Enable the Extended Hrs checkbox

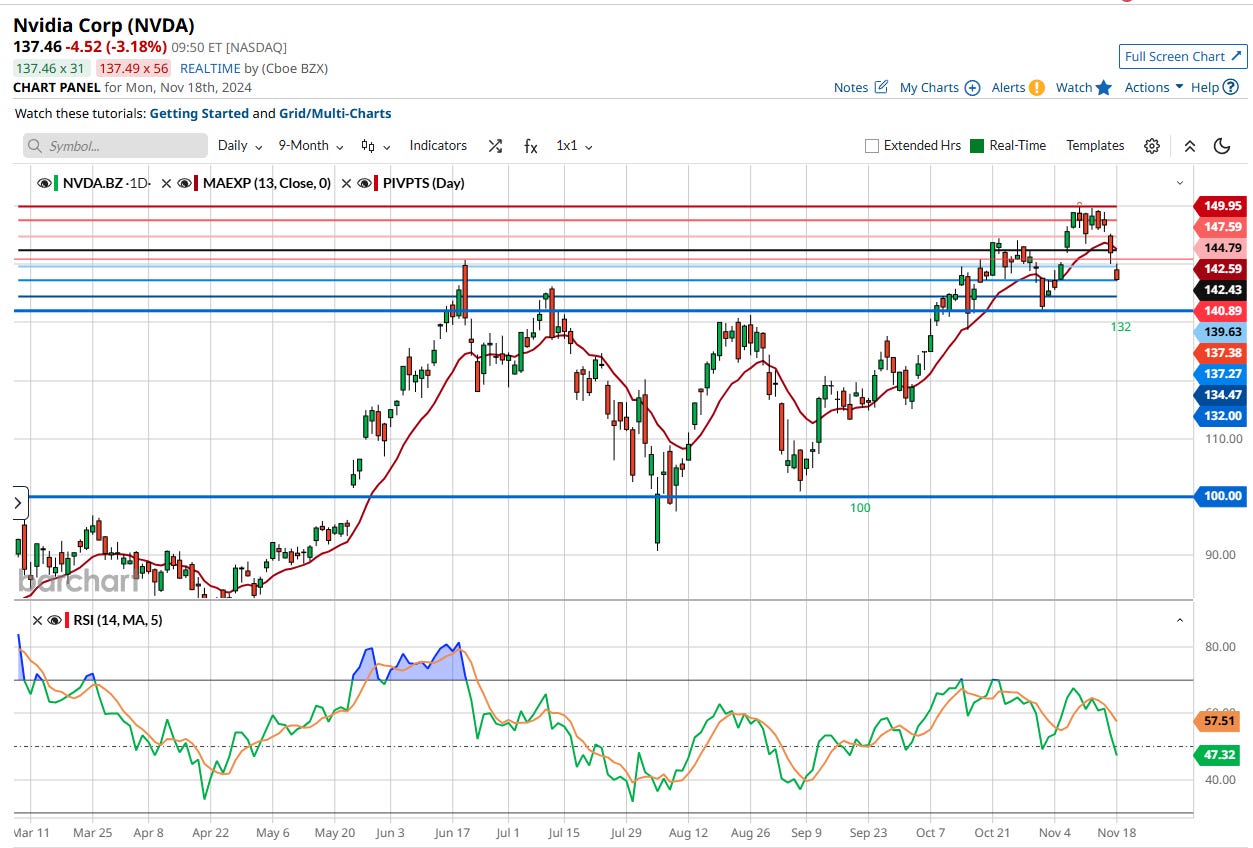[x=872, y=146]
